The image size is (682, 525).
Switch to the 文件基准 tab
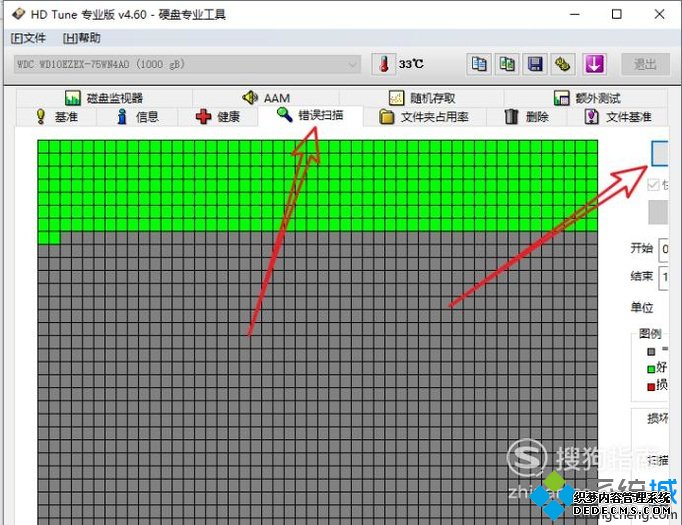pos(618,117)
